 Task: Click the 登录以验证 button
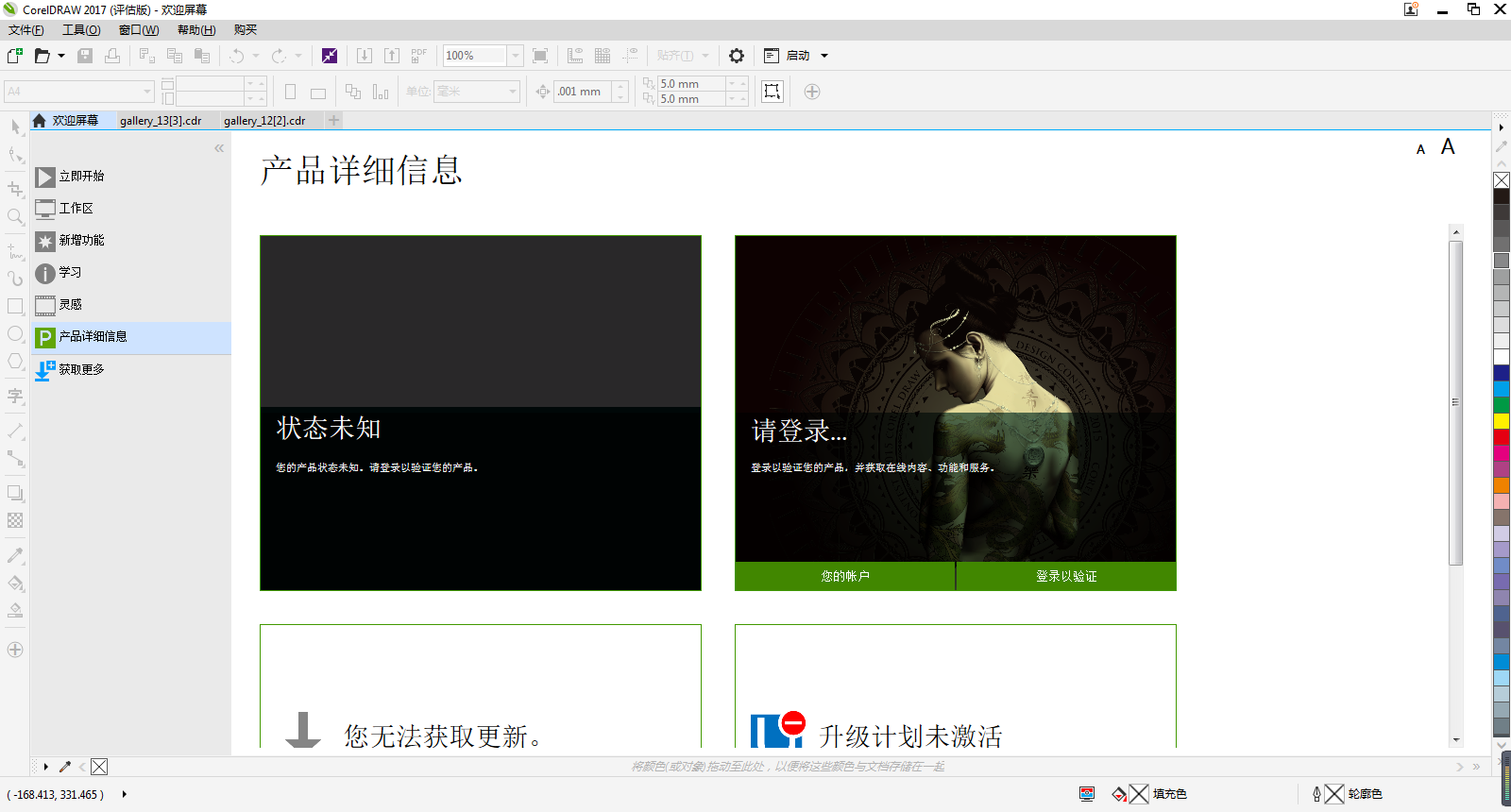pos(1066,576)
